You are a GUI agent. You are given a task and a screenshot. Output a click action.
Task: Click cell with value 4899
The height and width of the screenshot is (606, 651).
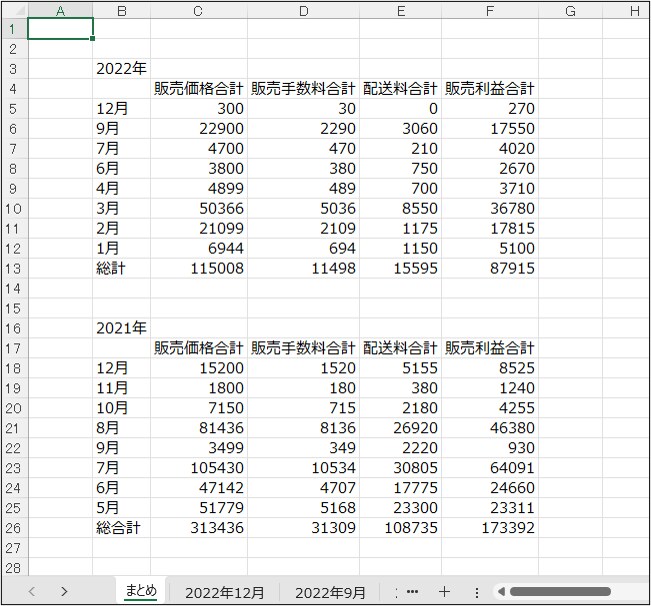point(198,188)
